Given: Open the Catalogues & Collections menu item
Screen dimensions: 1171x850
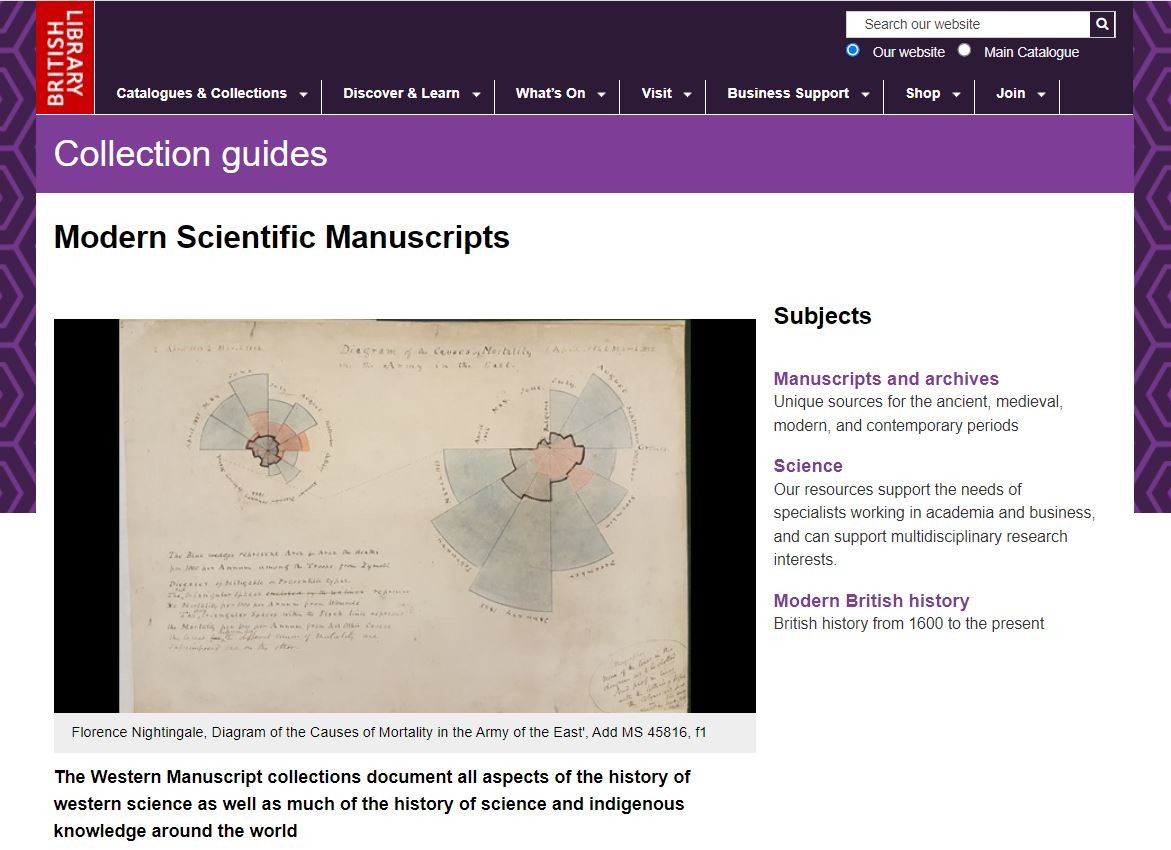Looking at the screenshot, I should (201, 93).
